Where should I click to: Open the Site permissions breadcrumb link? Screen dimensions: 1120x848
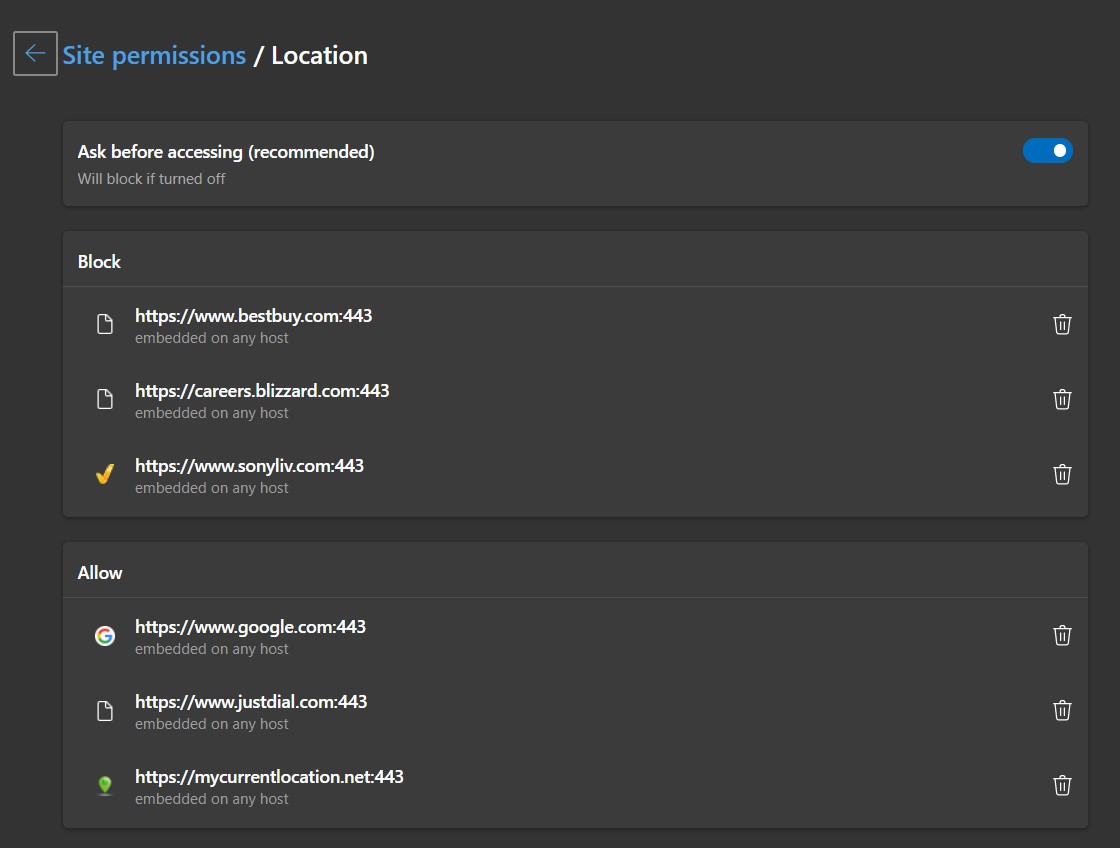pyautogui.click(x=154, y=56)
